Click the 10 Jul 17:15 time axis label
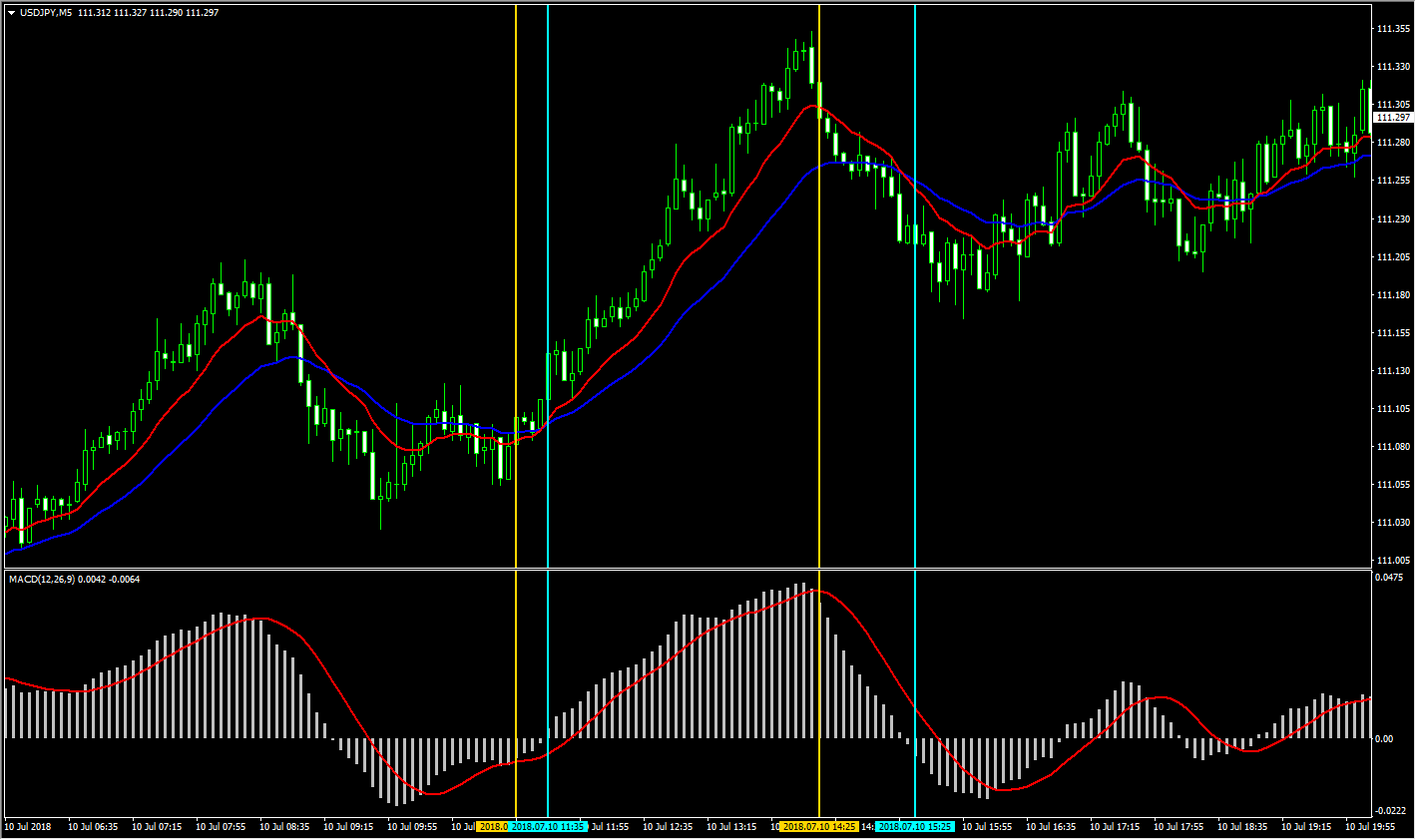This screenshot has height=840, width=1416. pos(1115,827)
